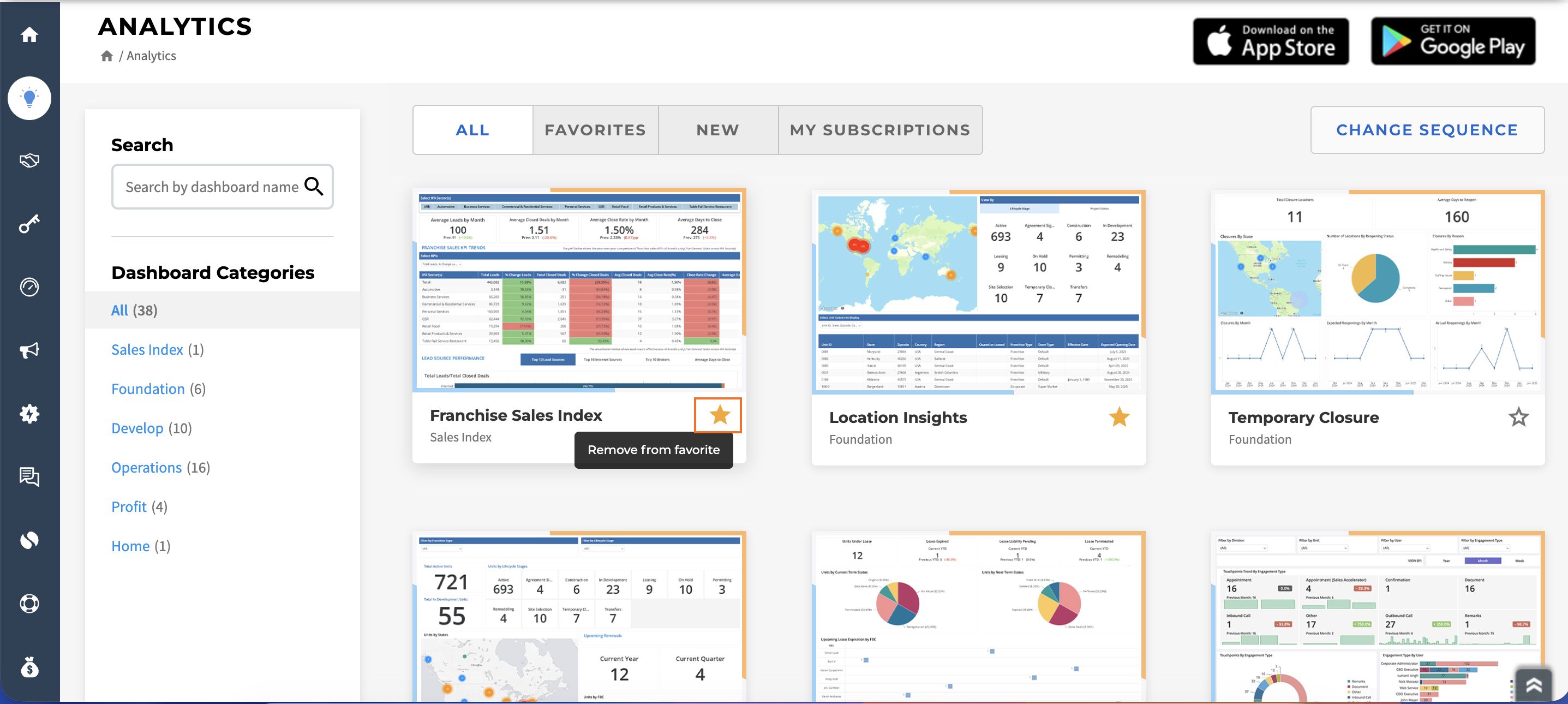Open the key icon in sidebar
Viewport: 1568px width, 704px height.
[x=29, y=224]
